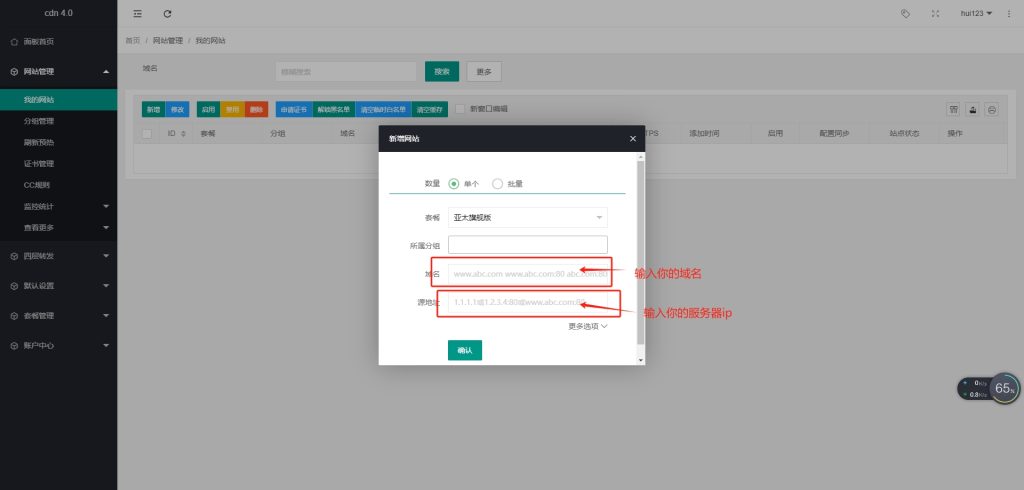Viewport: 1024px width, 490px height.
Task: Click the 域名 input field in the dialog
Action: tap(527, 272)
